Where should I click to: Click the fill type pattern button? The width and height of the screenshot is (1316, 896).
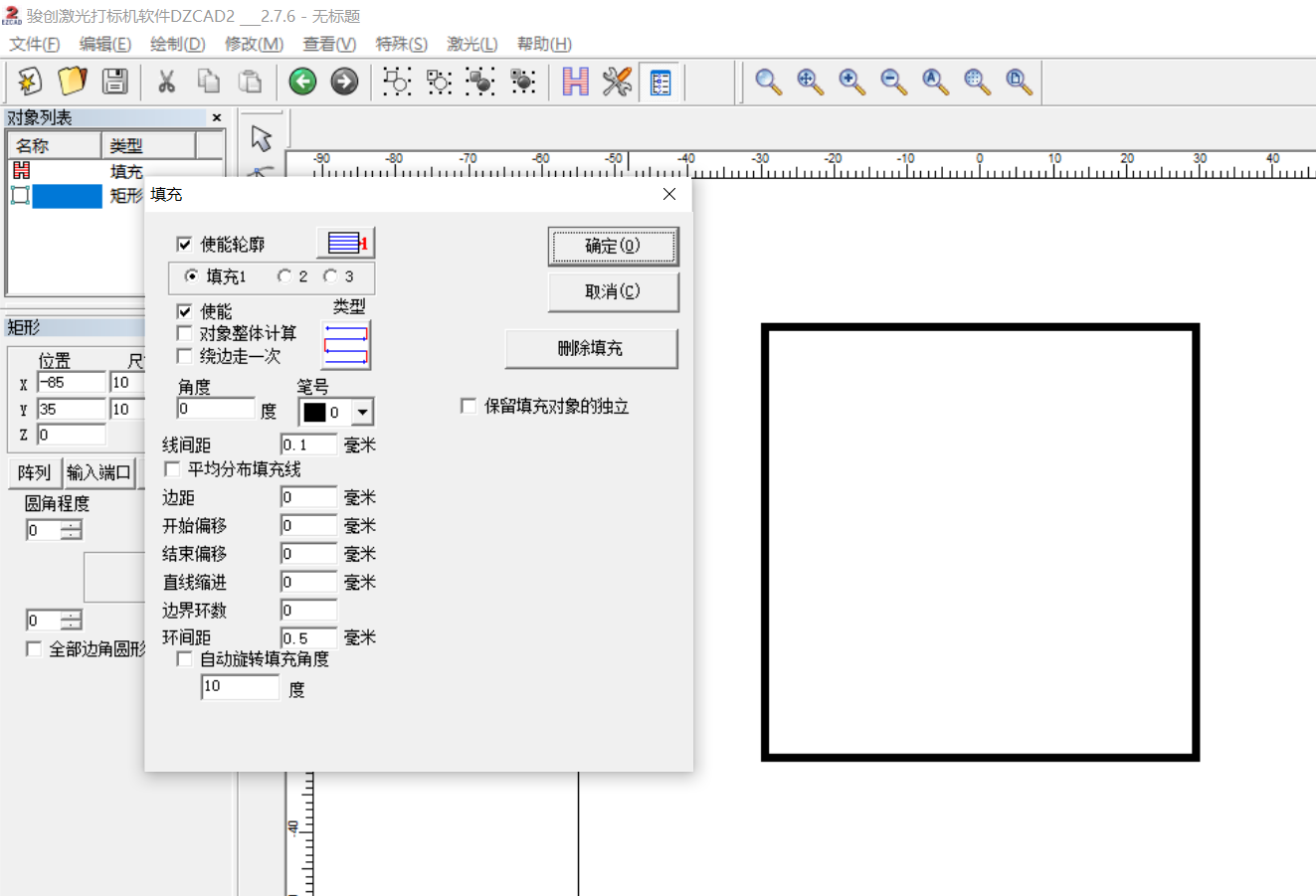click(x=346, y=344)
